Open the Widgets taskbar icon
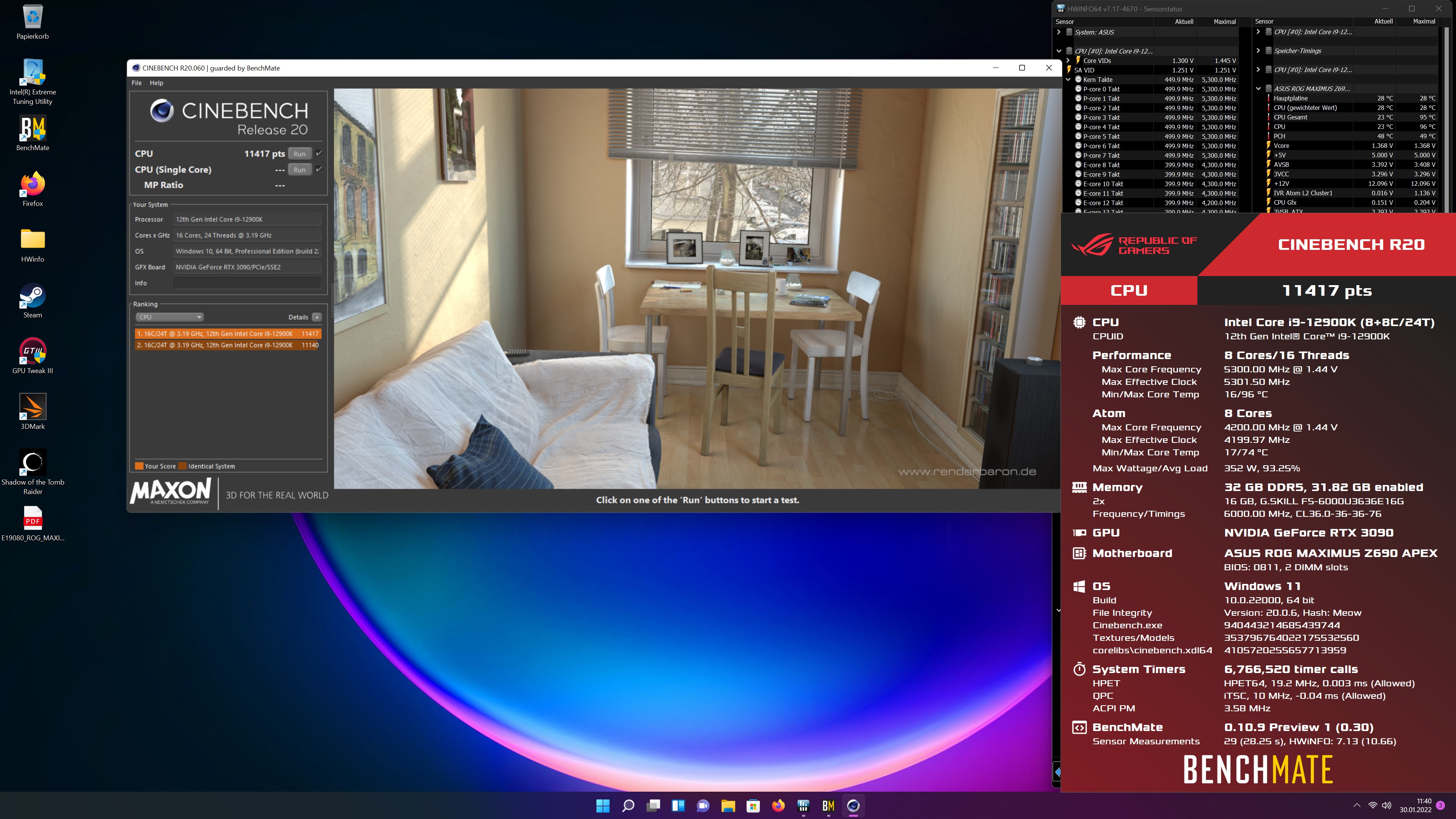Viewport: 1456px width, 819px height. click(x=678, y=805)
